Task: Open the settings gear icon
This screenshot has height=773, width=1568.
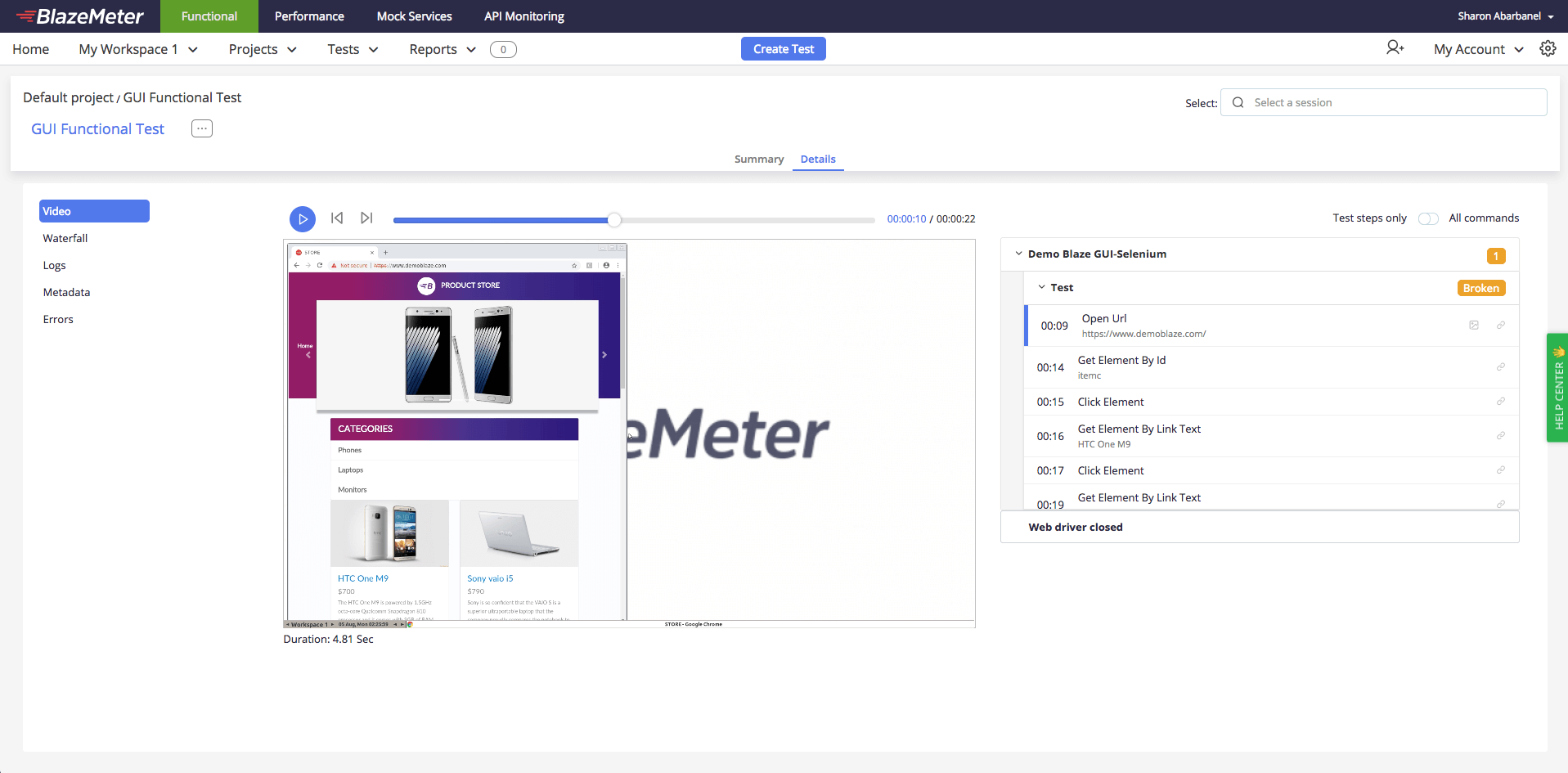Action: coord(1548,48)
